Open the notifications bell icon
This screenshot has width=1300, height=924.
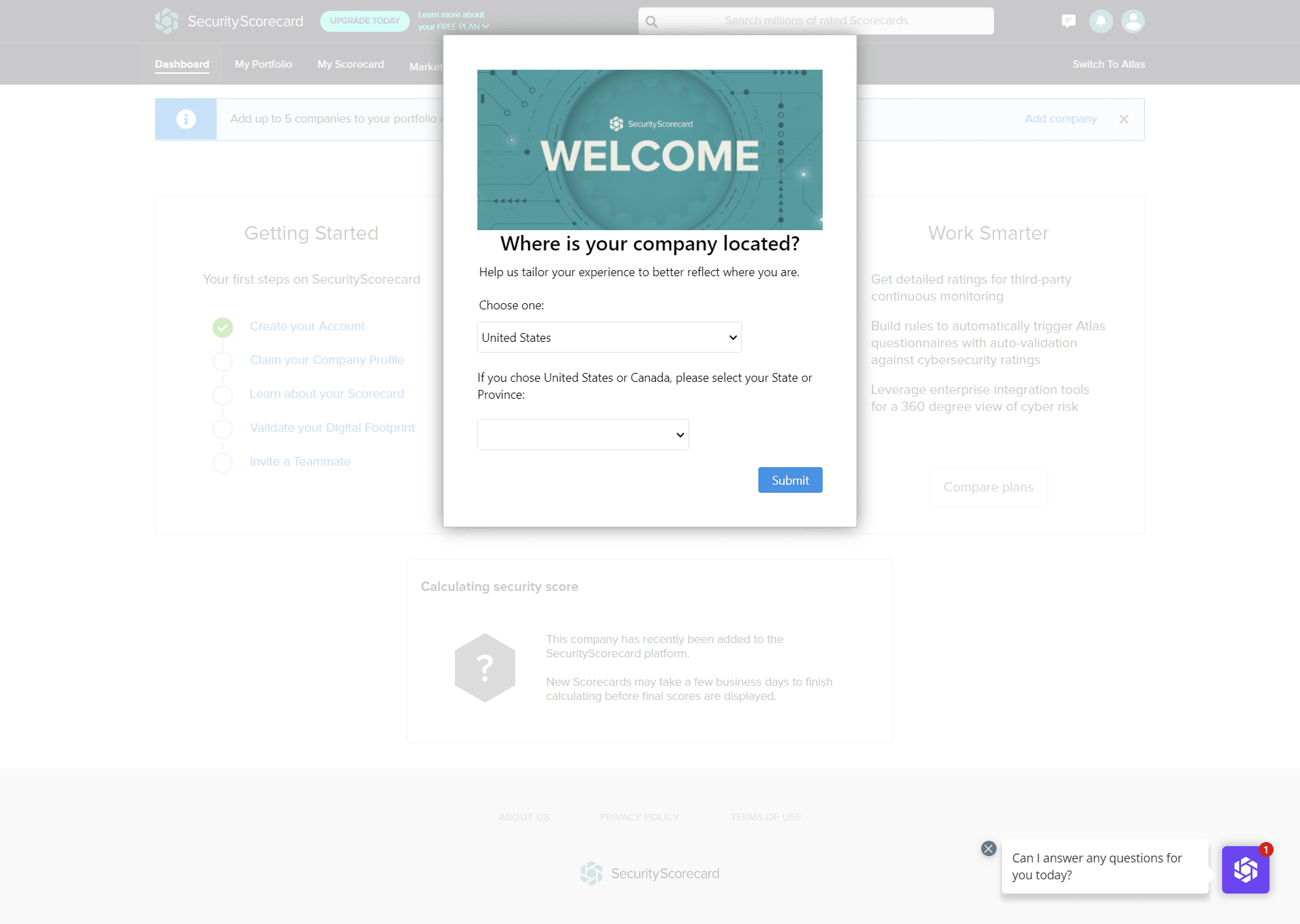point(1101,20)
